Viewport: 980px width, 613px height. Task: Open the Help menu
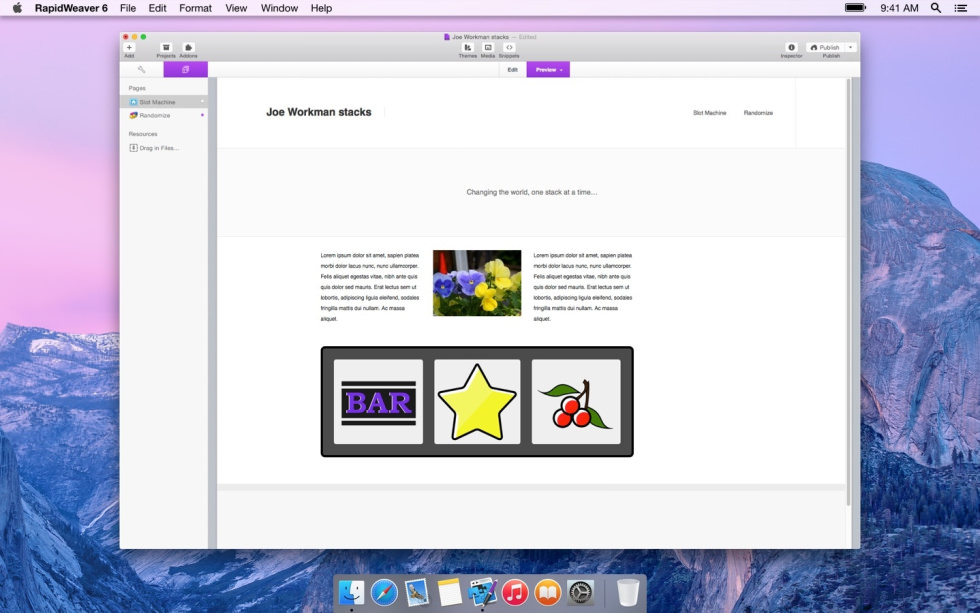(321, 8)
